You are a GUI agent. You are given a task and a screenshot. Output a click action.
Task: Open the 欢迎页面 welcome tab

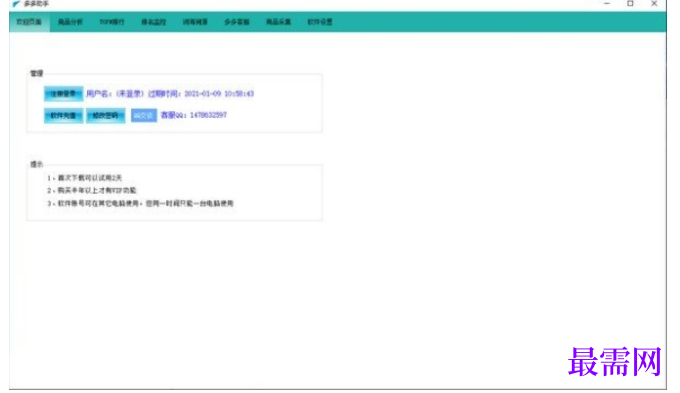(x=29, y=22)
